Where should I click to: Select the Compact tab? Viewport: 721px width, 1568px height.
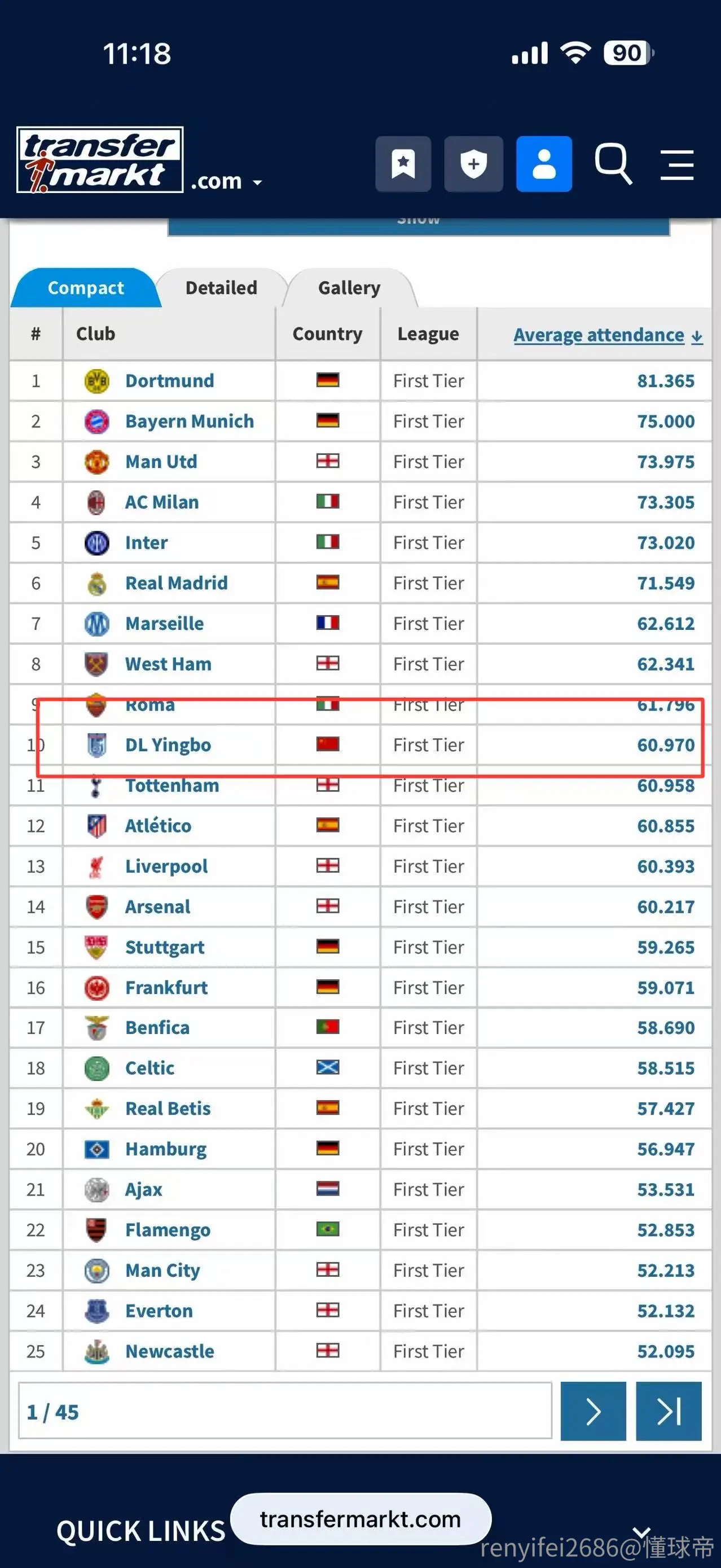[x=86, y=287]
